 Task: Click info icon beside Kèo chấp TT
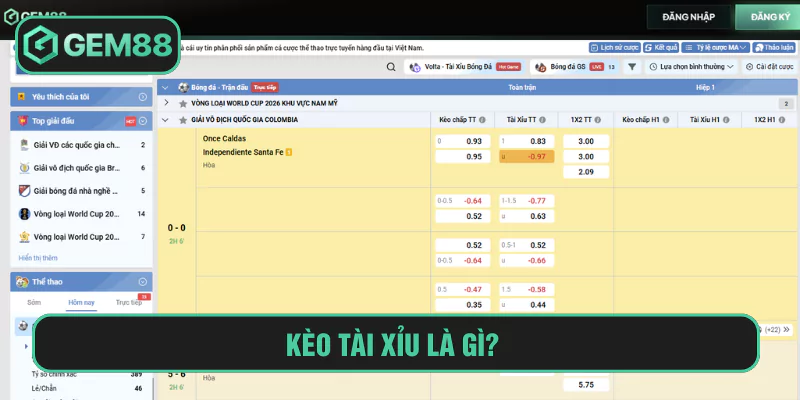(x=482, y=120)
